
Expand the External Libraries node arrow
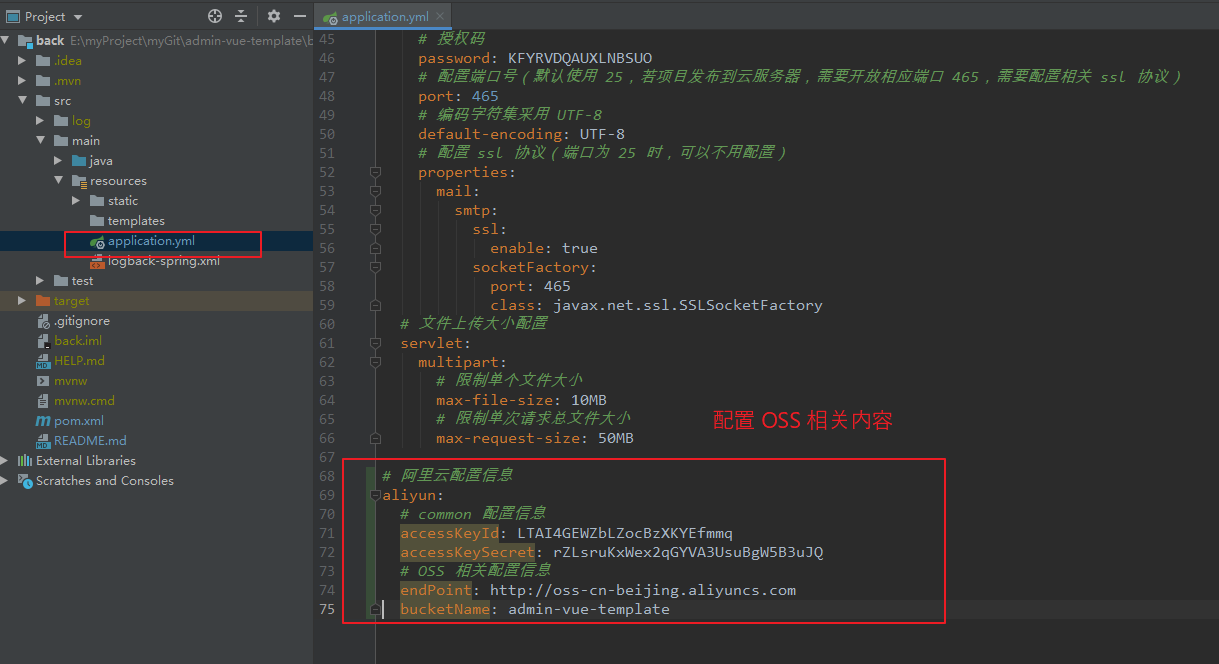(5, 461)
